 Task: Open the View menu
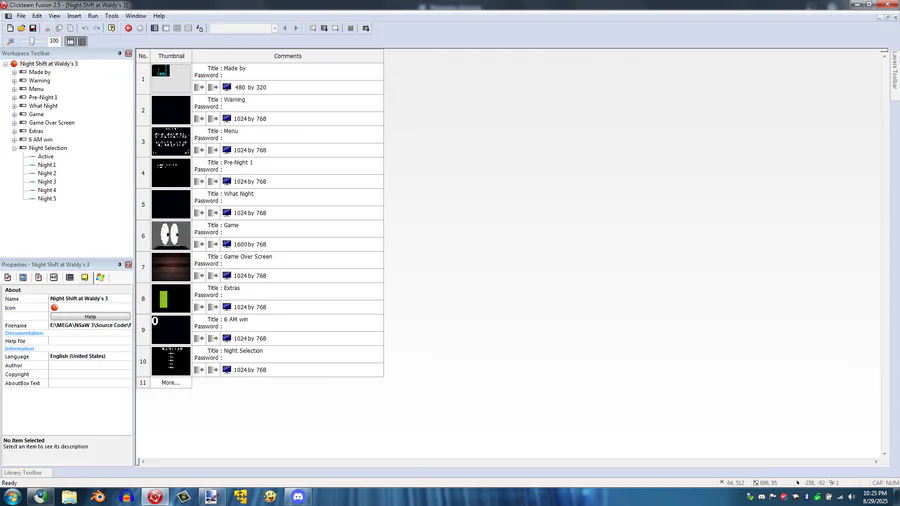[54, 16]
